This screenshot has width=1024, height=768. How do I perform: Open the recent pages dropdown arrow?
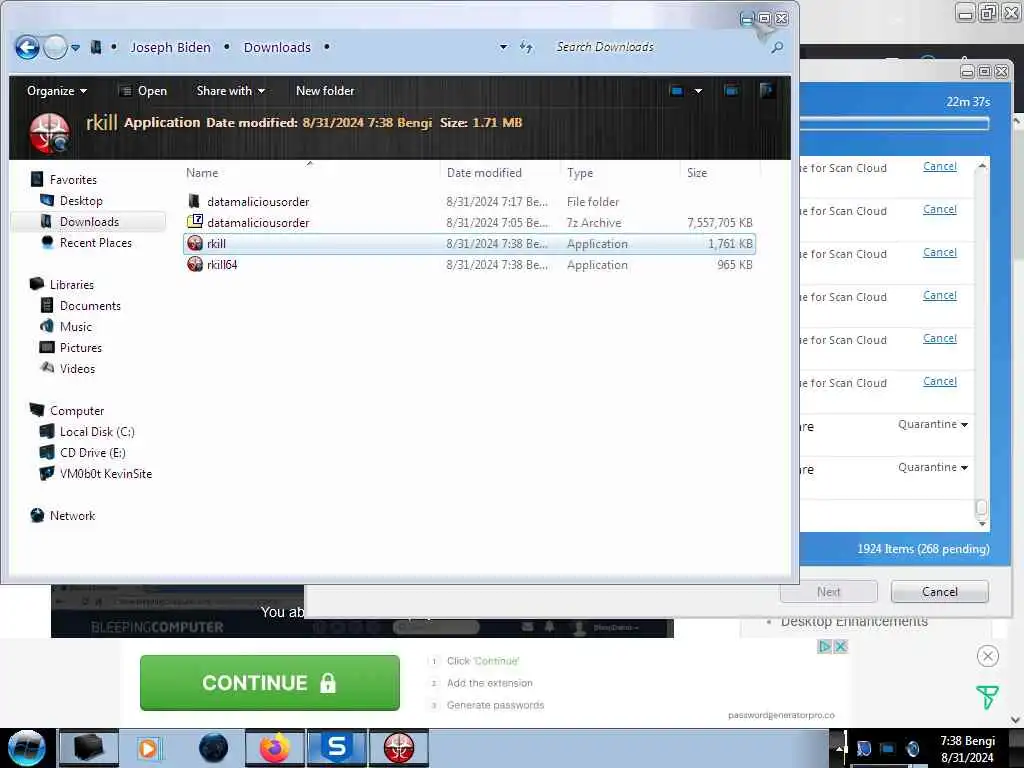[x=76, y=48]
